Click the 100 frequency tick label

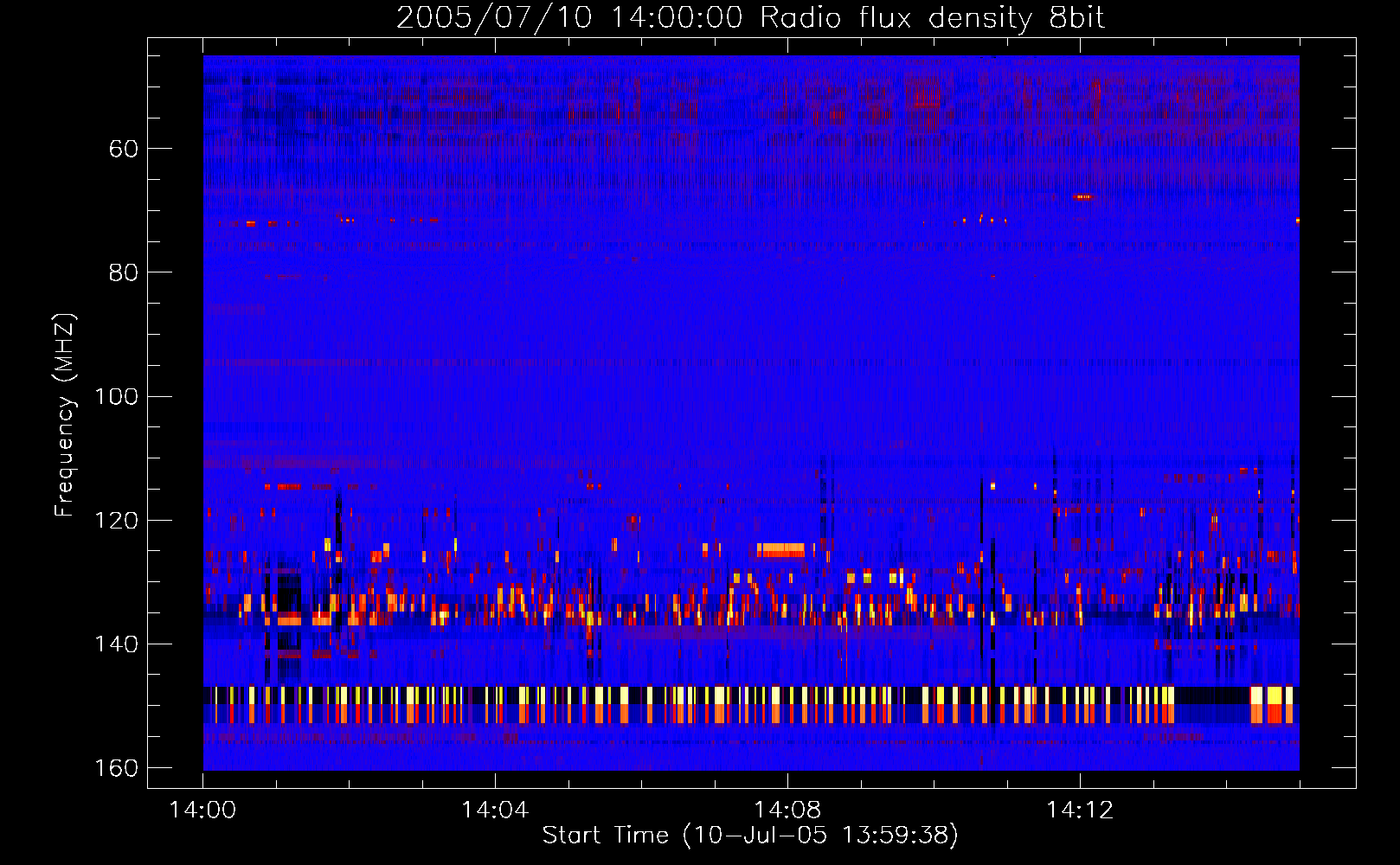coord(116,397)
